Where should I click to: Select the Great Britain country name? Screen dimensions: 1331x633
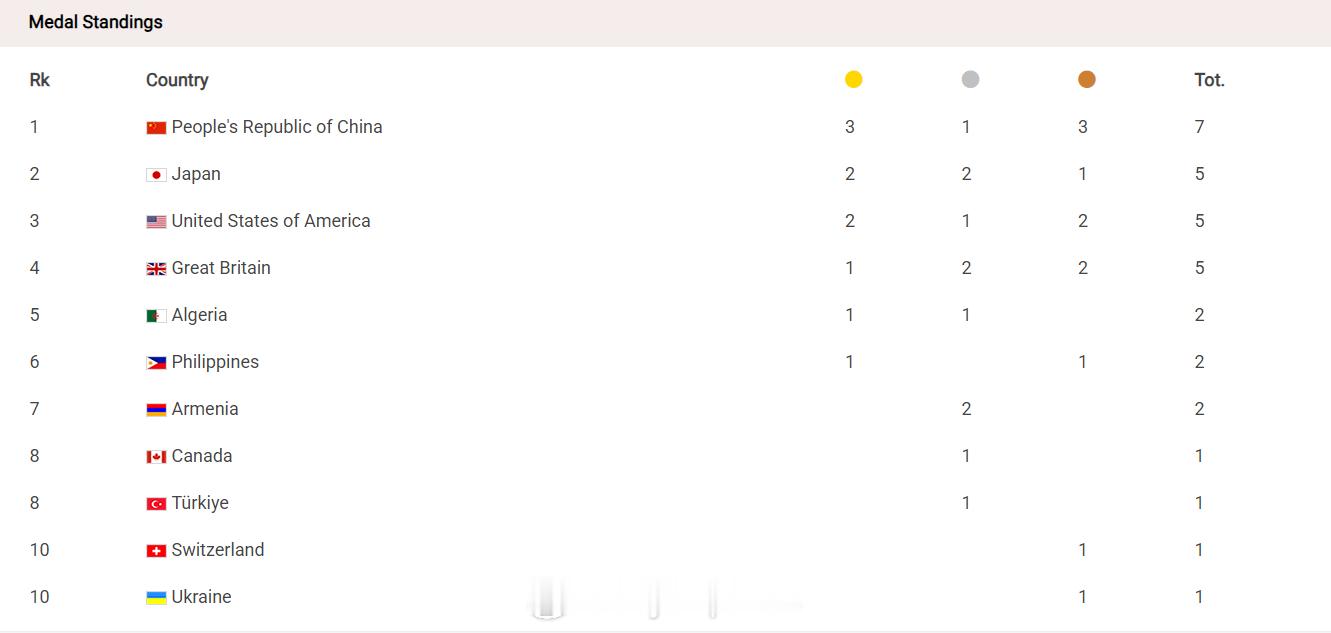coord(221,268)
